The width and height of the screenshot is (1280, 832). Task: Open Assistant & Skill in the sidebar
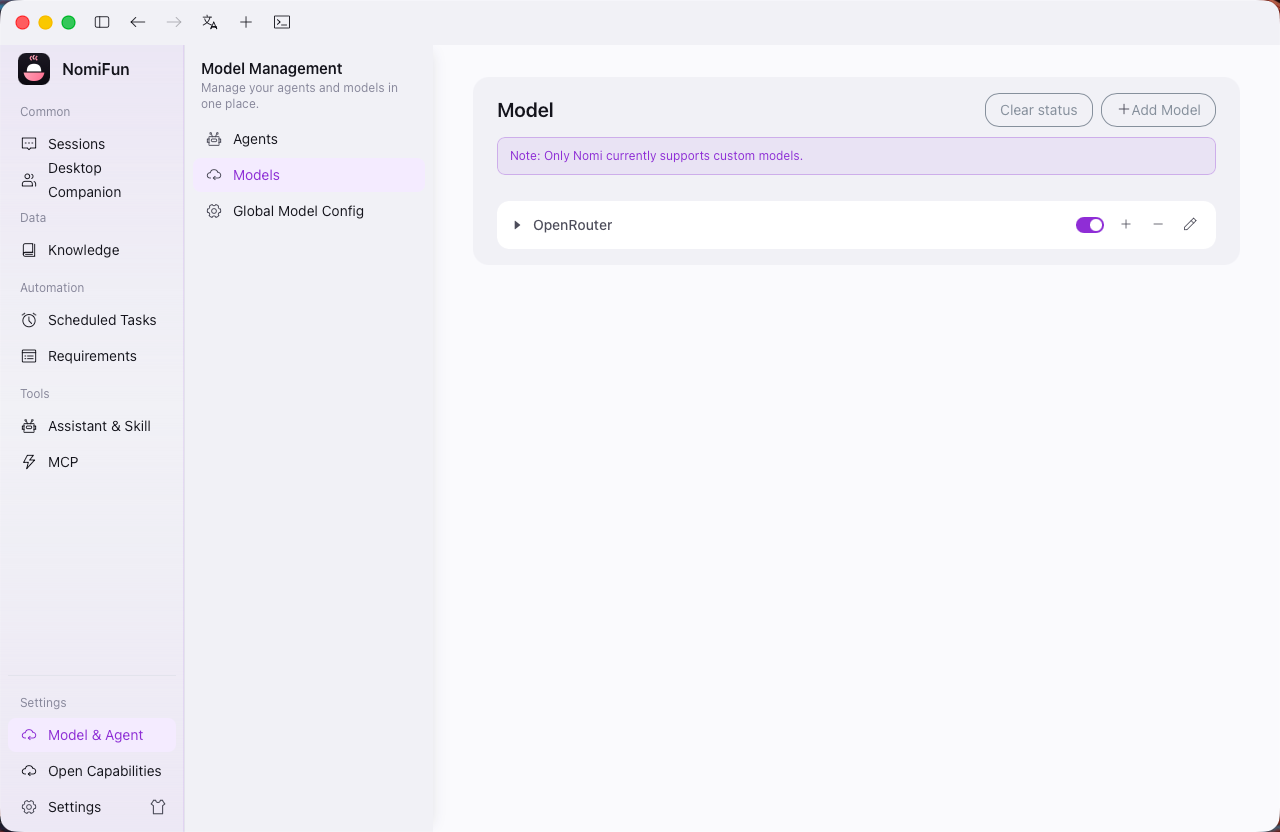click(92, 426)
